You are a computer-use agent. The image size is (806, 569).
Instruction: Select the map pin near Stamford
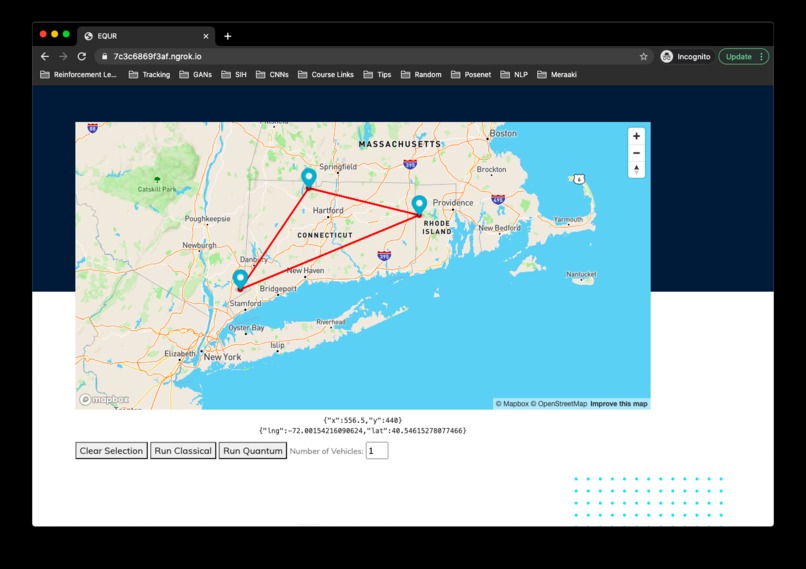pos(240,279)
